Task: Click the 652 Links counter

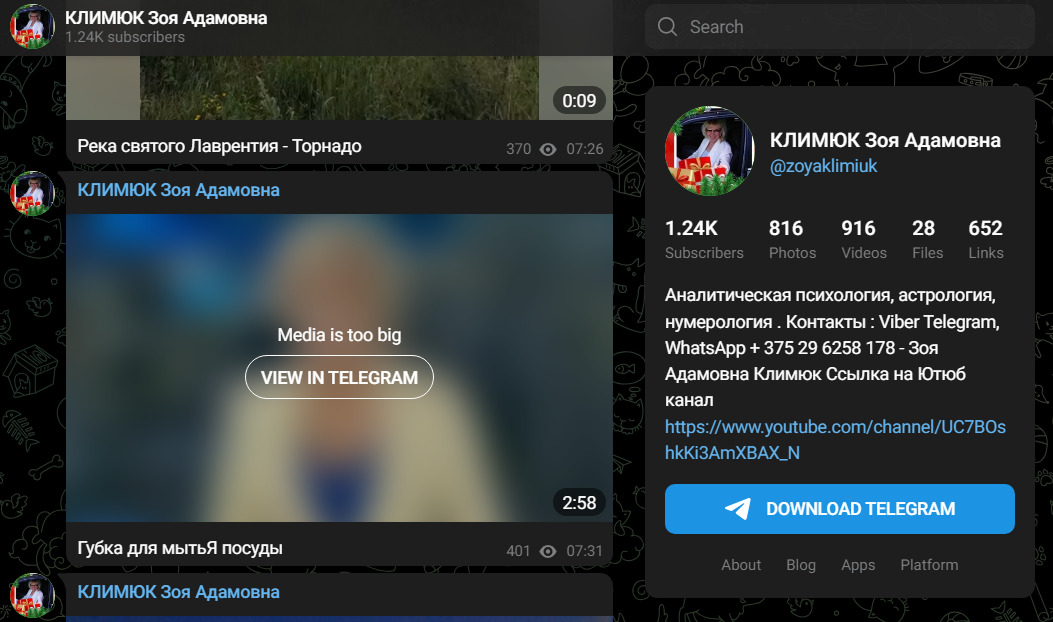Action: pos(986,240)
